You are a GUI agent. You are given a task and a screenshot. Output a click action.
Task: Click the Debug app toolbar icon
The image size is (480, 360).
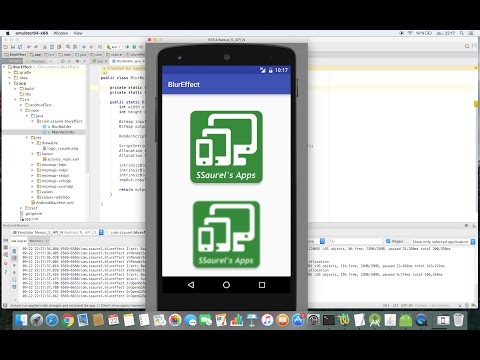click(x=134, y=47)
